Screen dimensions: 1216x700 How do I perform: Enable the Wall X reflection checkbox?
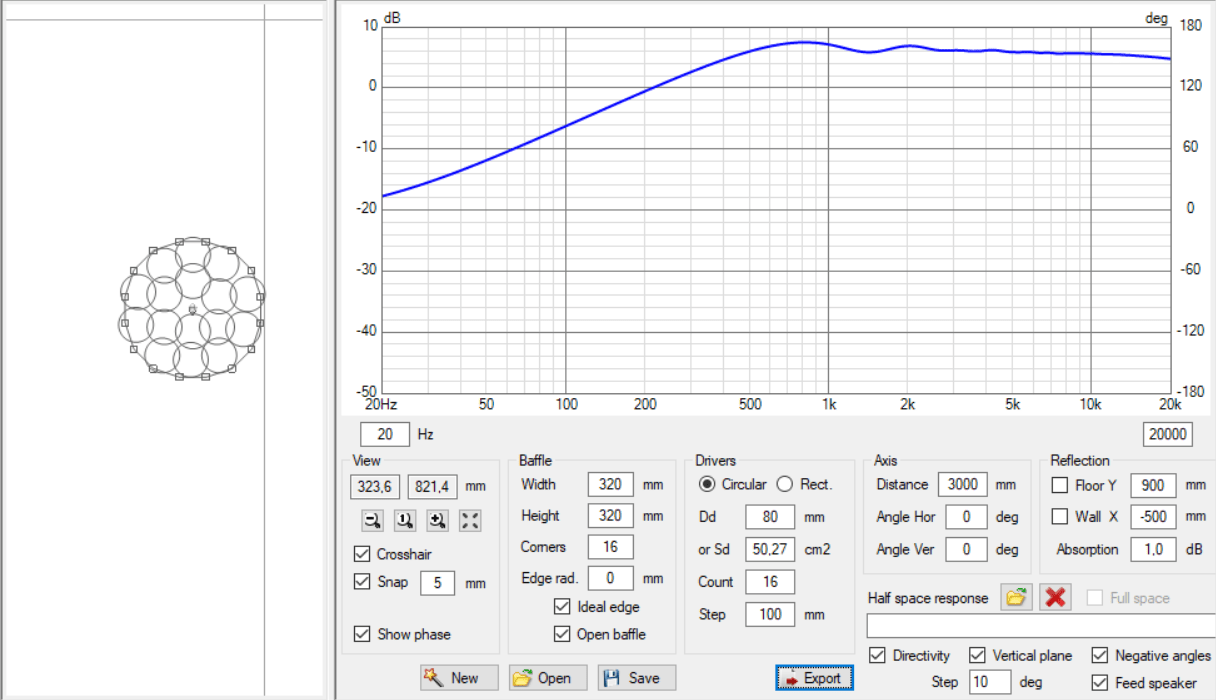[1060, 517]
